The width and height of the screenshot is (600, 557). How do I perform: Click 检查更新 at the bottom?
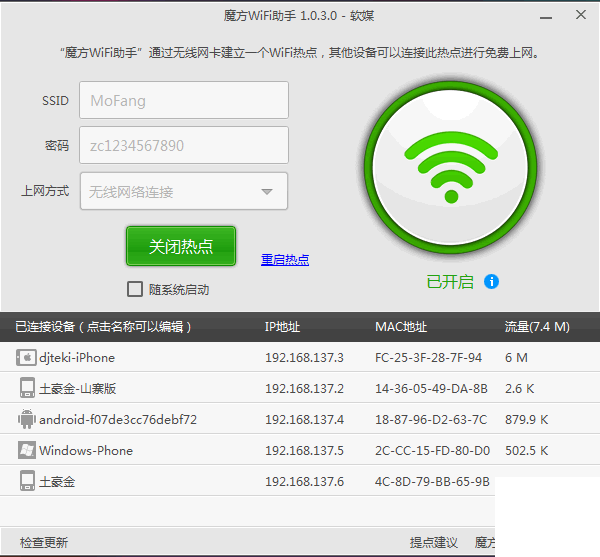(x=44, y=542)
